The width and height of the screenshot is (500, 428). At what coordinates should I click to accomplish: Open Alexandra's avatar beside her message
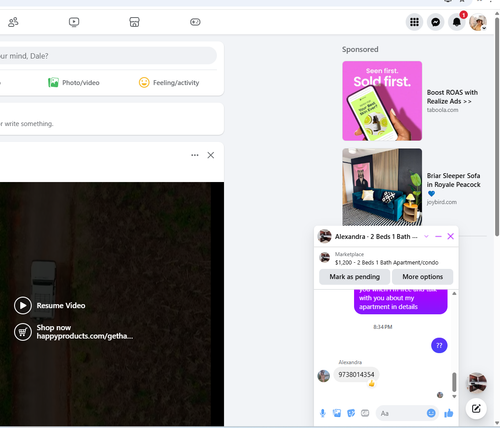pos(323,376)
